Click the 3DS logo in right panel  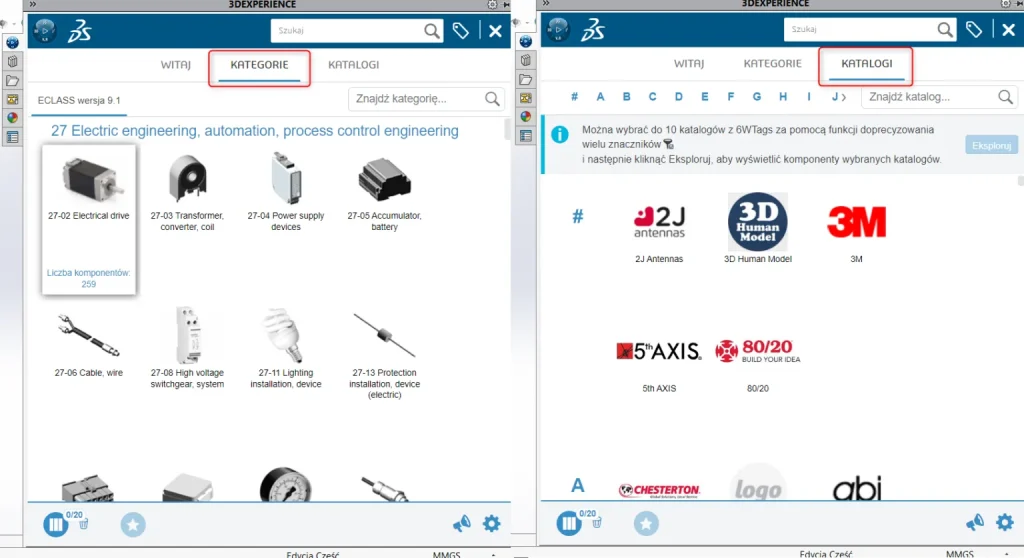coord(593,29)
